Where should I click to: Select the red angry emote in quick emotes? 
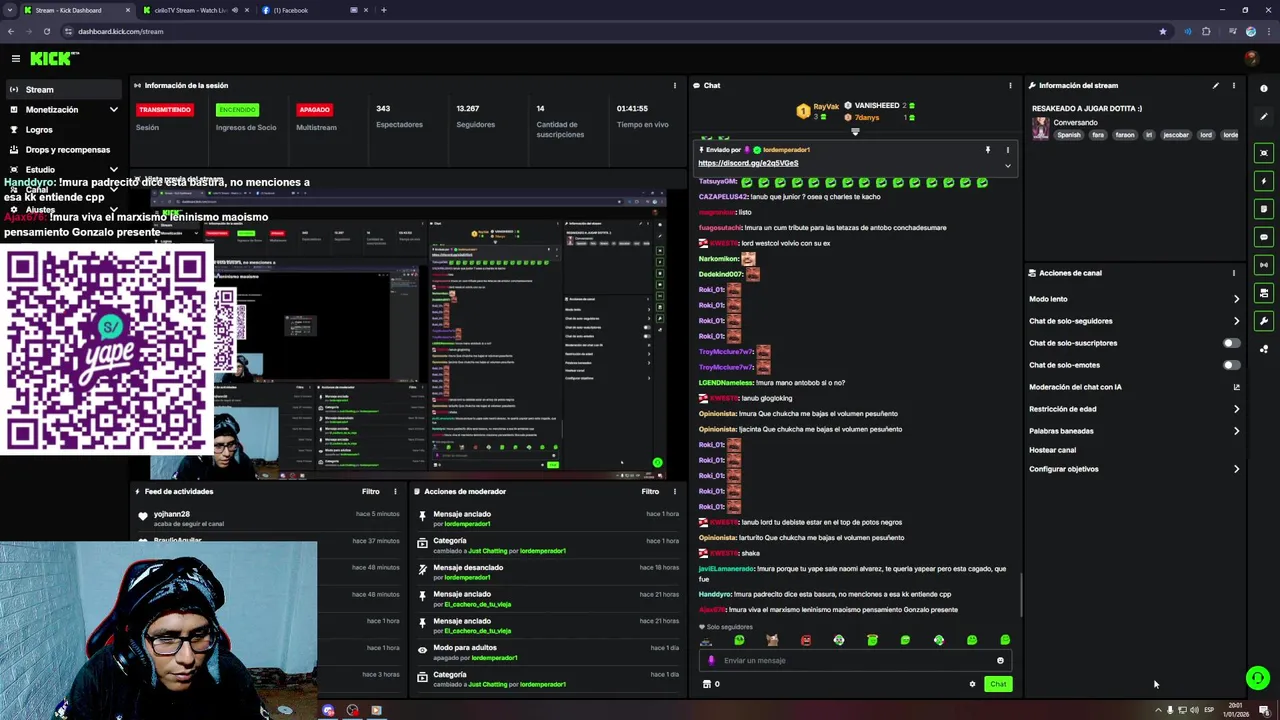pos(806,640)
